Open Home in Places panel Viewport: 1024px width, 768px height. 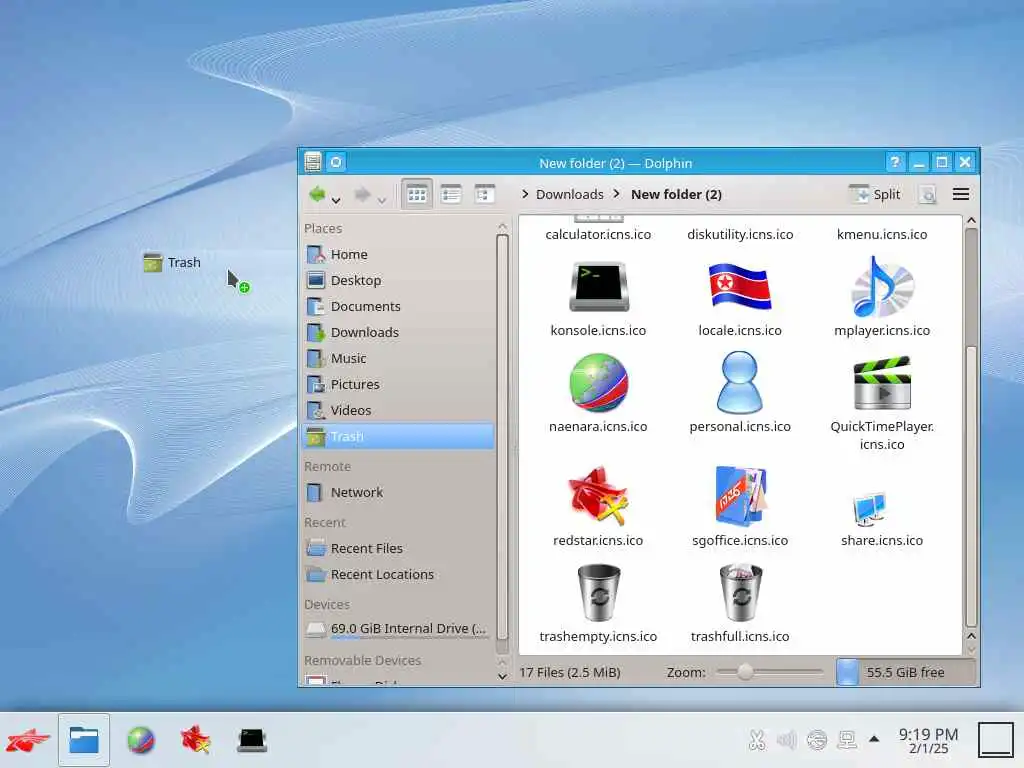point(399,254)
